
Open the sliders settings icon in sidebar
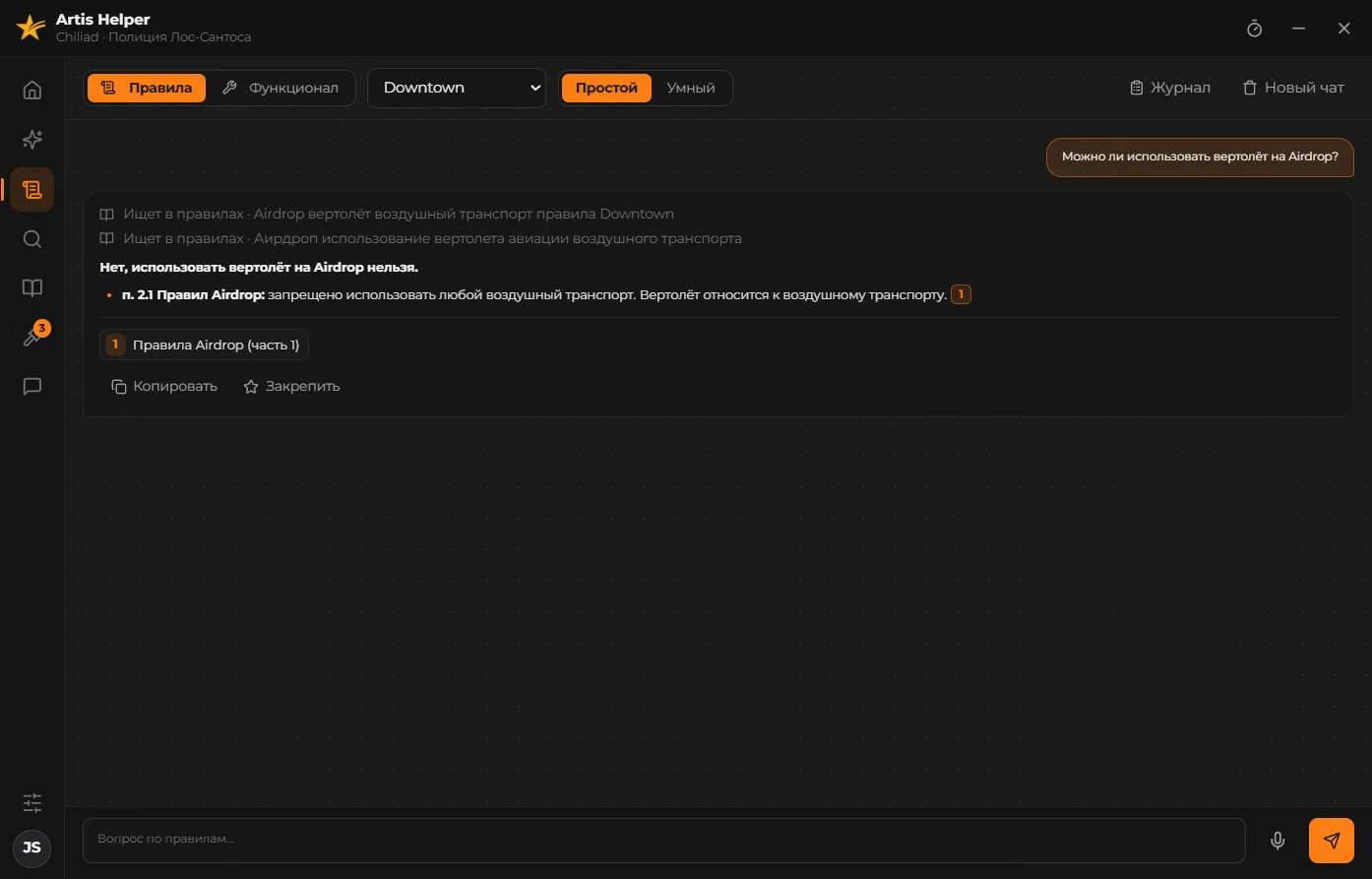point(32,802)
